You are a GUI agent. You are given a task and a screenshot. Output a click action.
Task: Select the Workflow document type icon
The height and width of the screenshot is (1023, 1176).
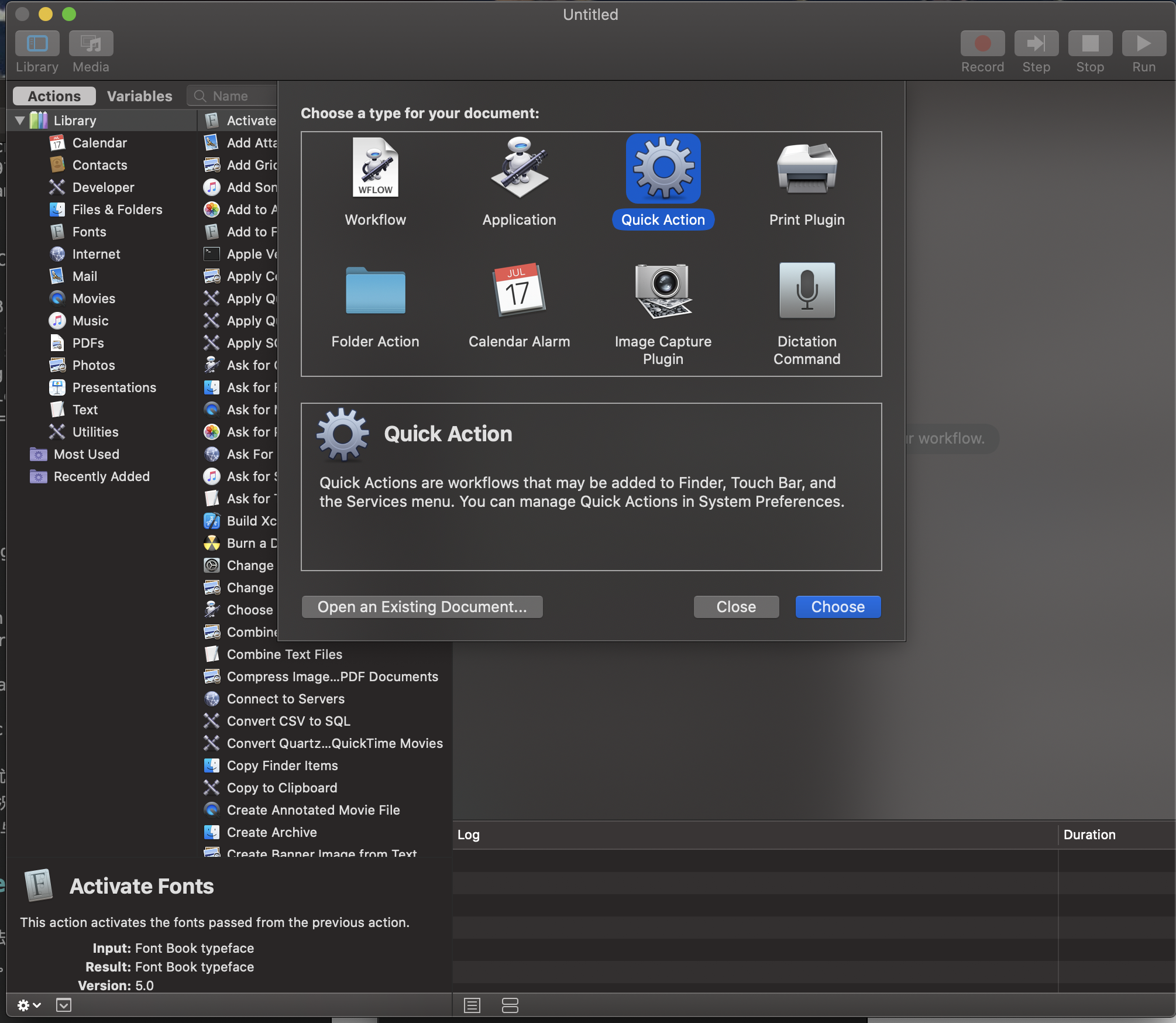[x=375, y=168]
